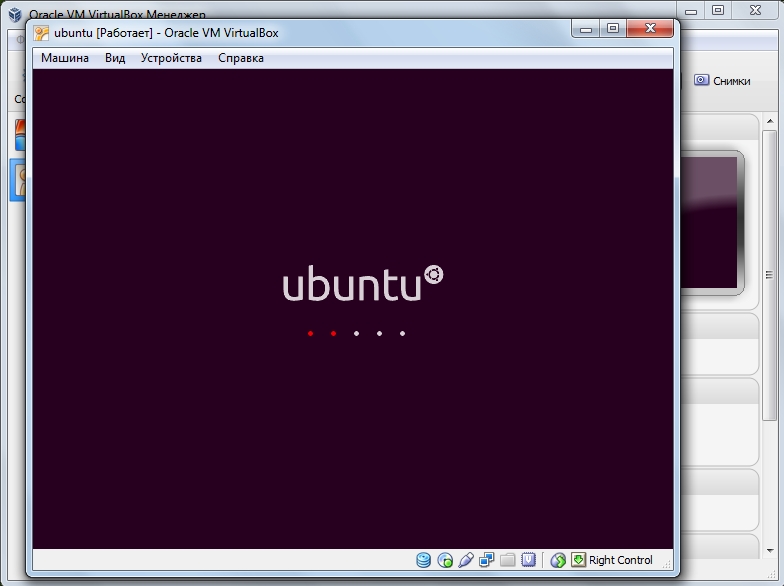Click the Right Control host key label
Image resolution: width=784 pixels, height=586 pixels.
pos(620,560)
